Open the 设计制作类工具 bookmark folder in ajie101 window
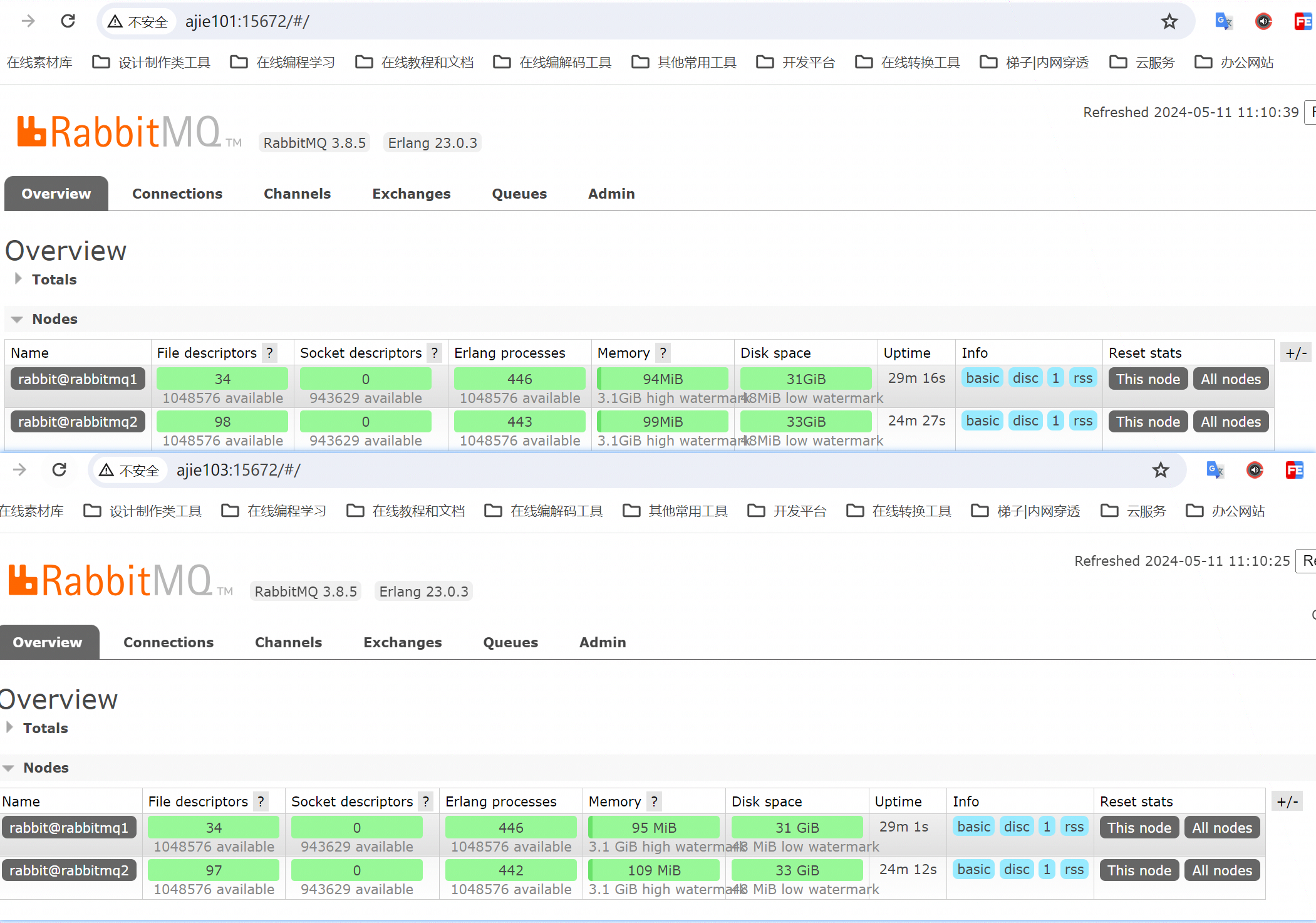Image resolution: width=1316 pixels, height=923 pixels. (x=152, y=62)
